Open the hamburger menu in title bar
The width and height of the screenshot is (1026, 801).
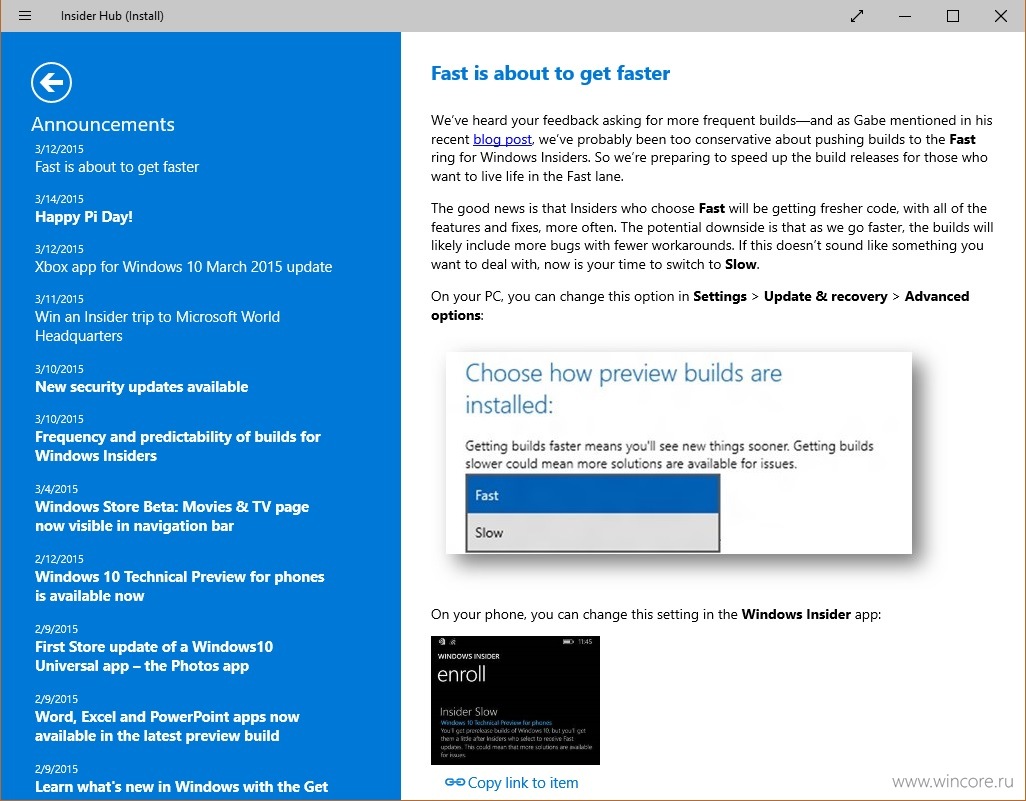point(25,16)
